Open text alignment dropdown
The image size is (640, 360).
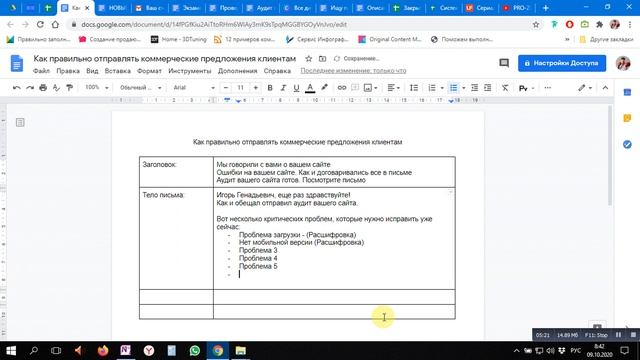point(393,88)
